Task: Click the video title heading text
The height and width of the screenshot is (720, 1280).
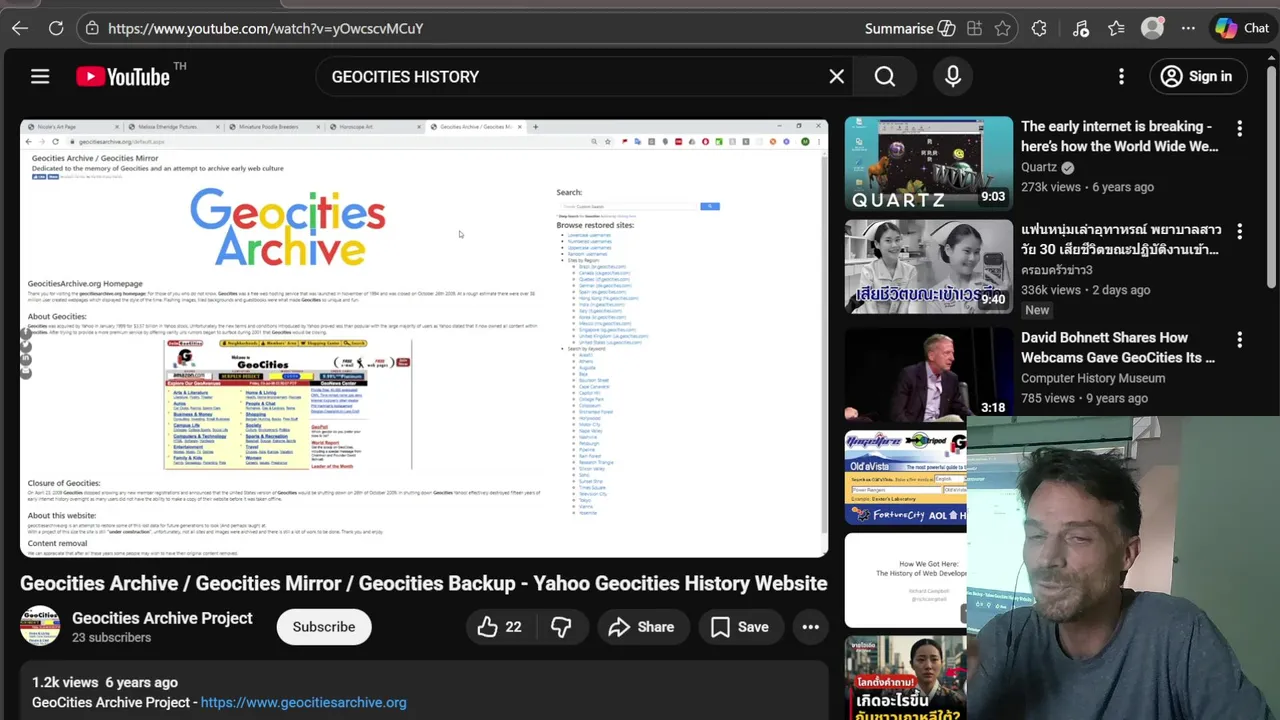Action: click(x=424, y=583)
